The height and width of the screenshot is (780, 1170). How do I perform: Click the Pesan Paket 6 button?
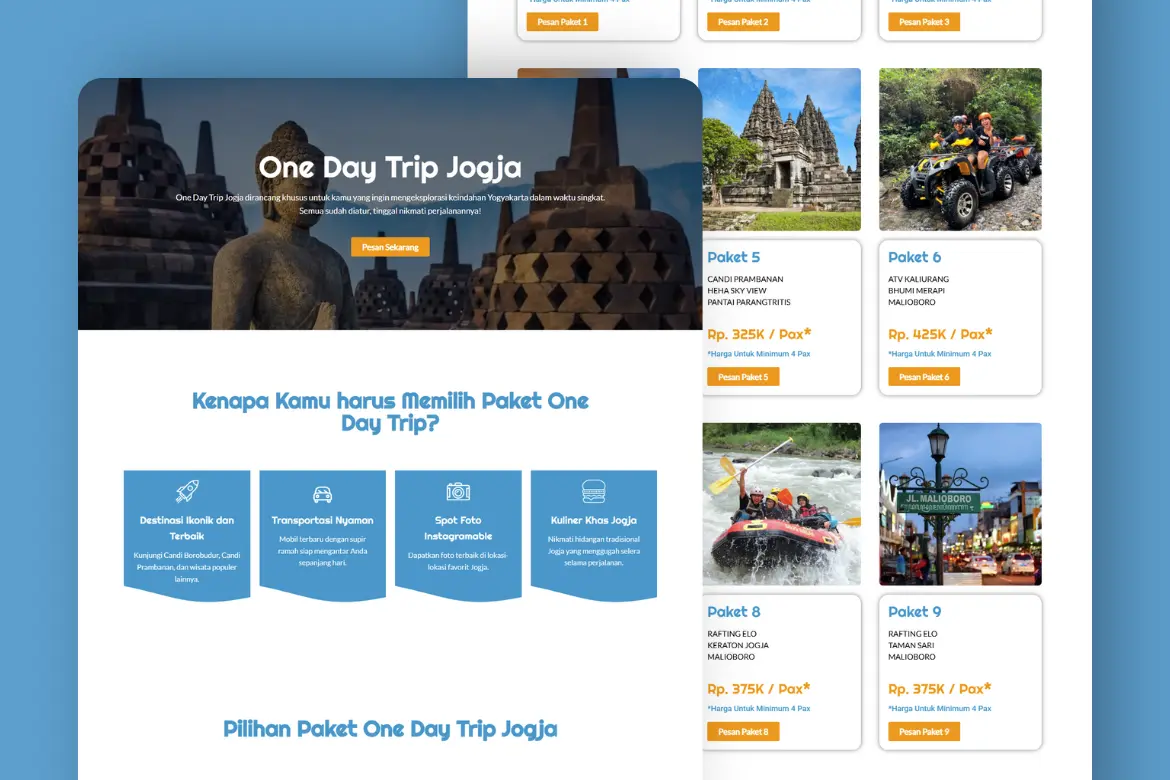[x=924, y=377]
